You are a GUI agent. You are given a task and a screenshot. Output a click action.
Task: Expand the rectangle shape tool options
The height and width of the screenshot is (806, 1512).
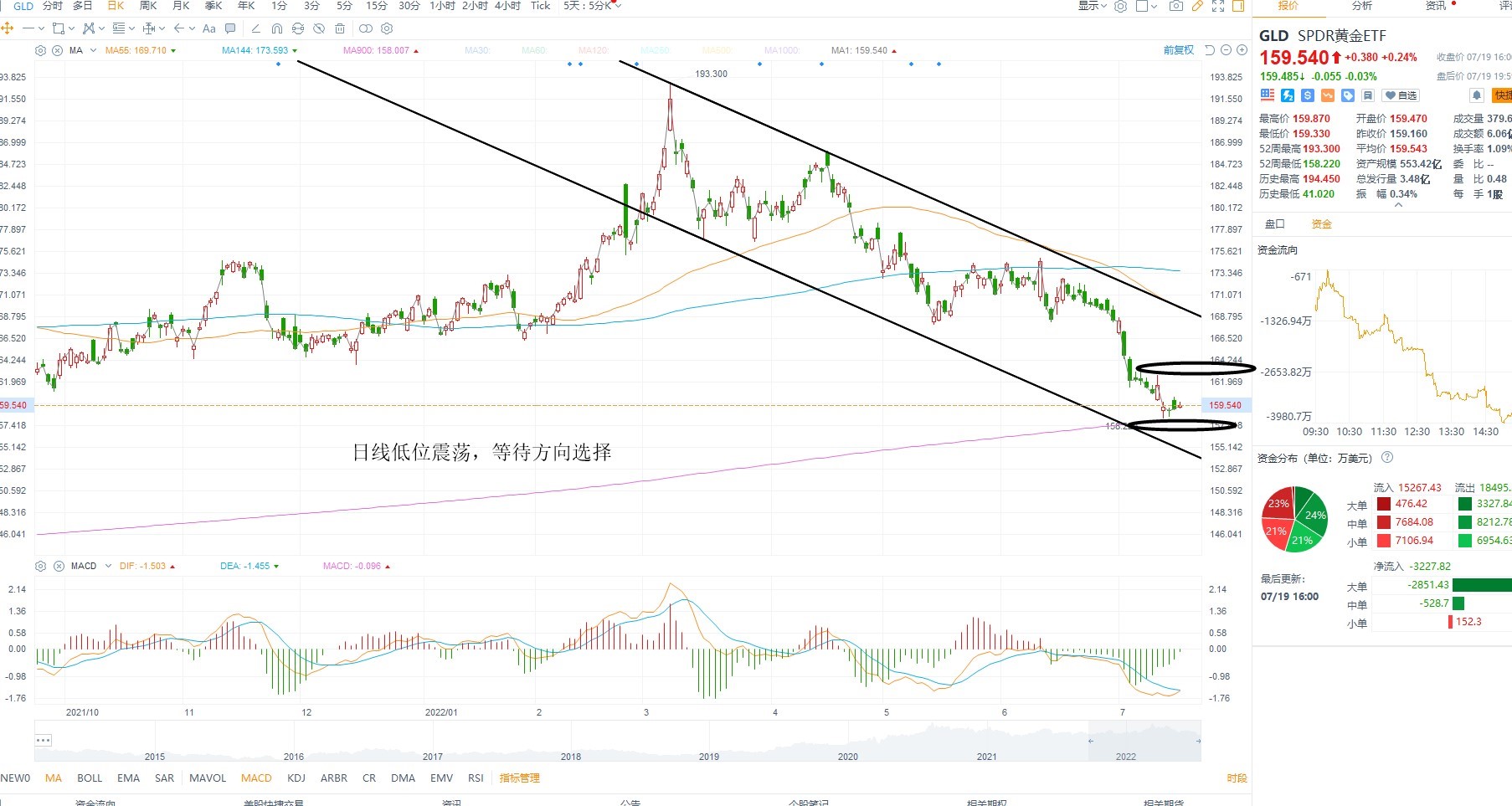(x=71, y=28)
